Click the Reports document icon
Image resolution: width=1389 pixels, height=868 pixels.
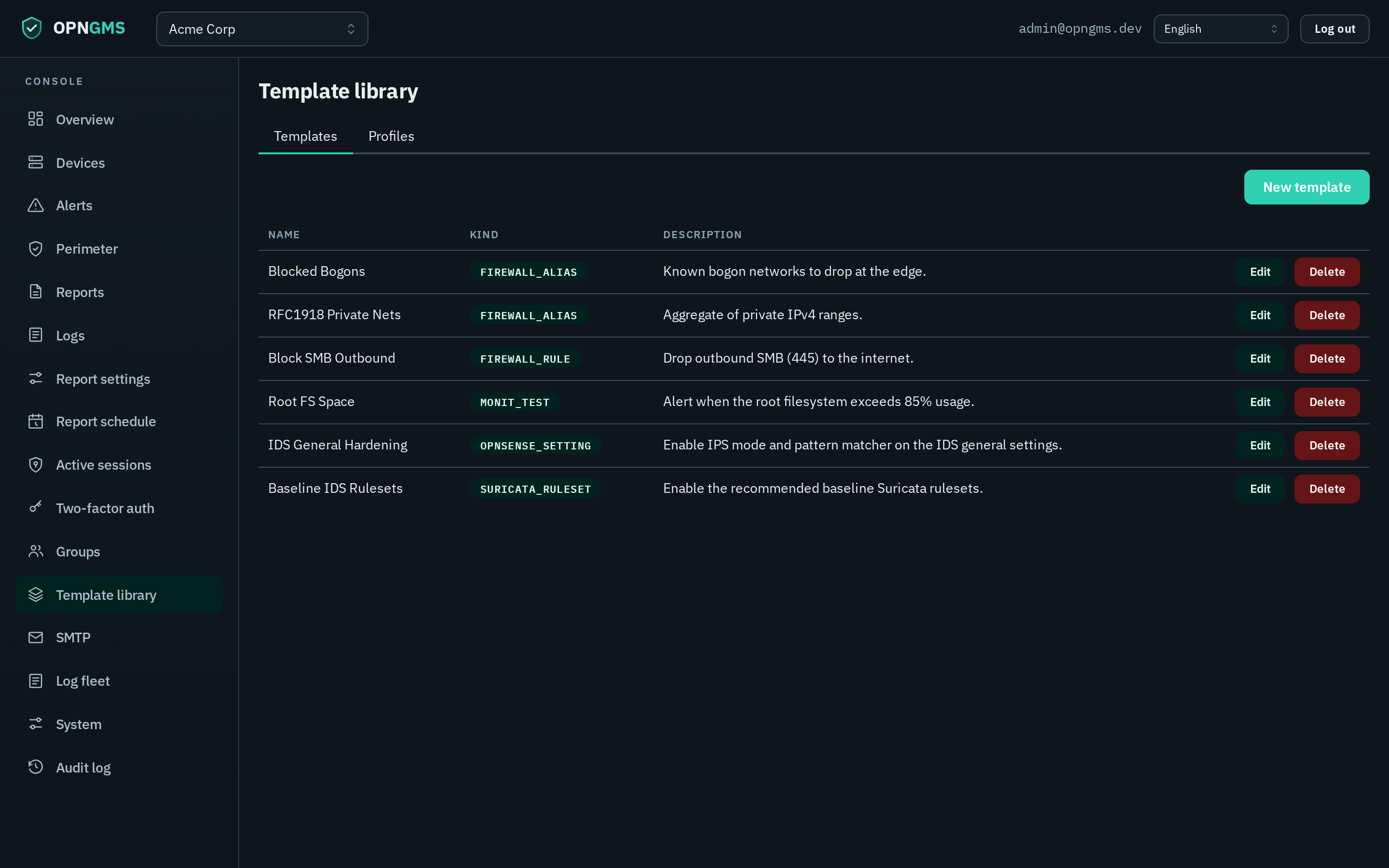click(x=36, y=292)
